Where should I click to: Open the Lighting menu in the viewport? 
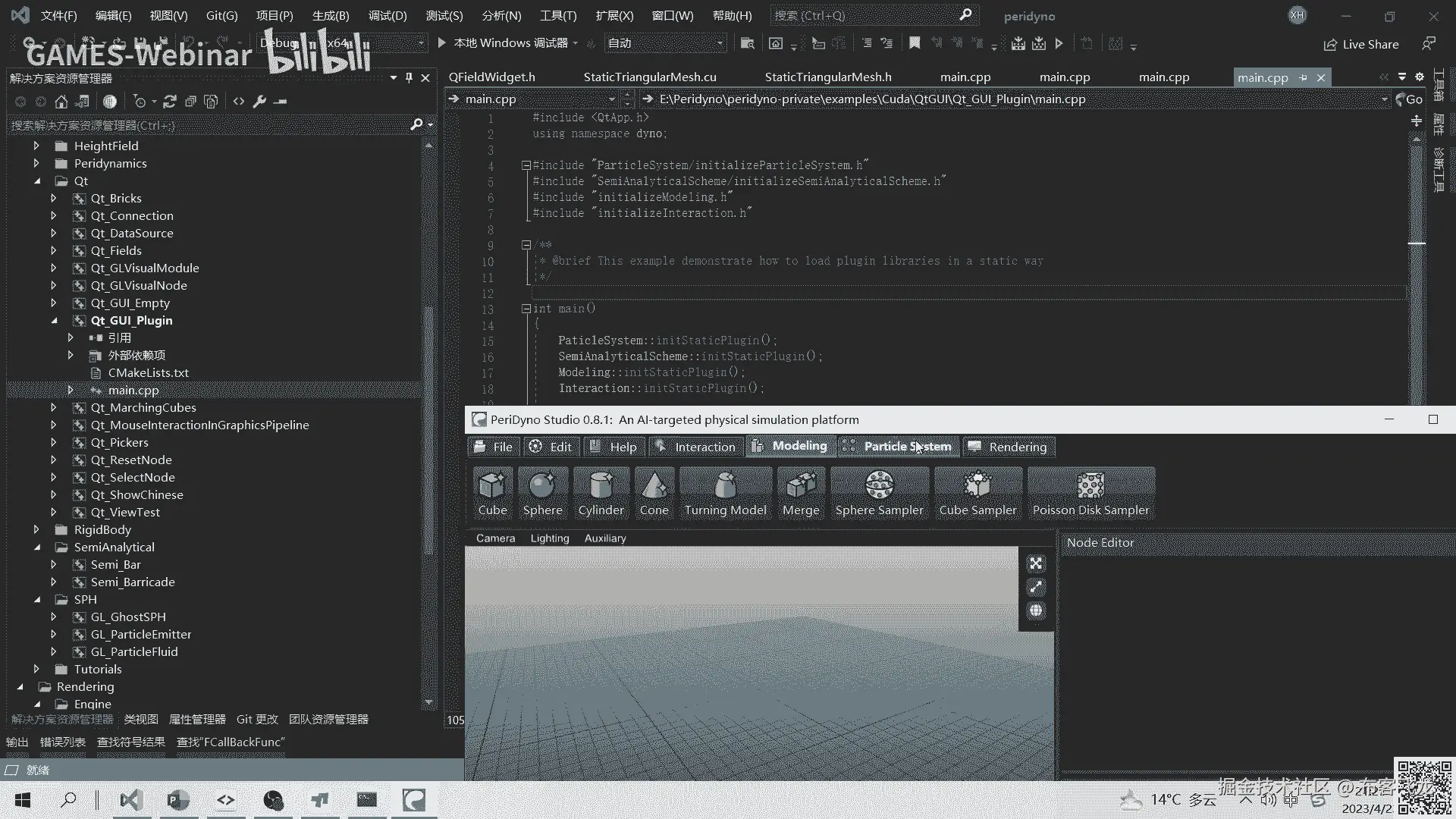pos(549,538)
